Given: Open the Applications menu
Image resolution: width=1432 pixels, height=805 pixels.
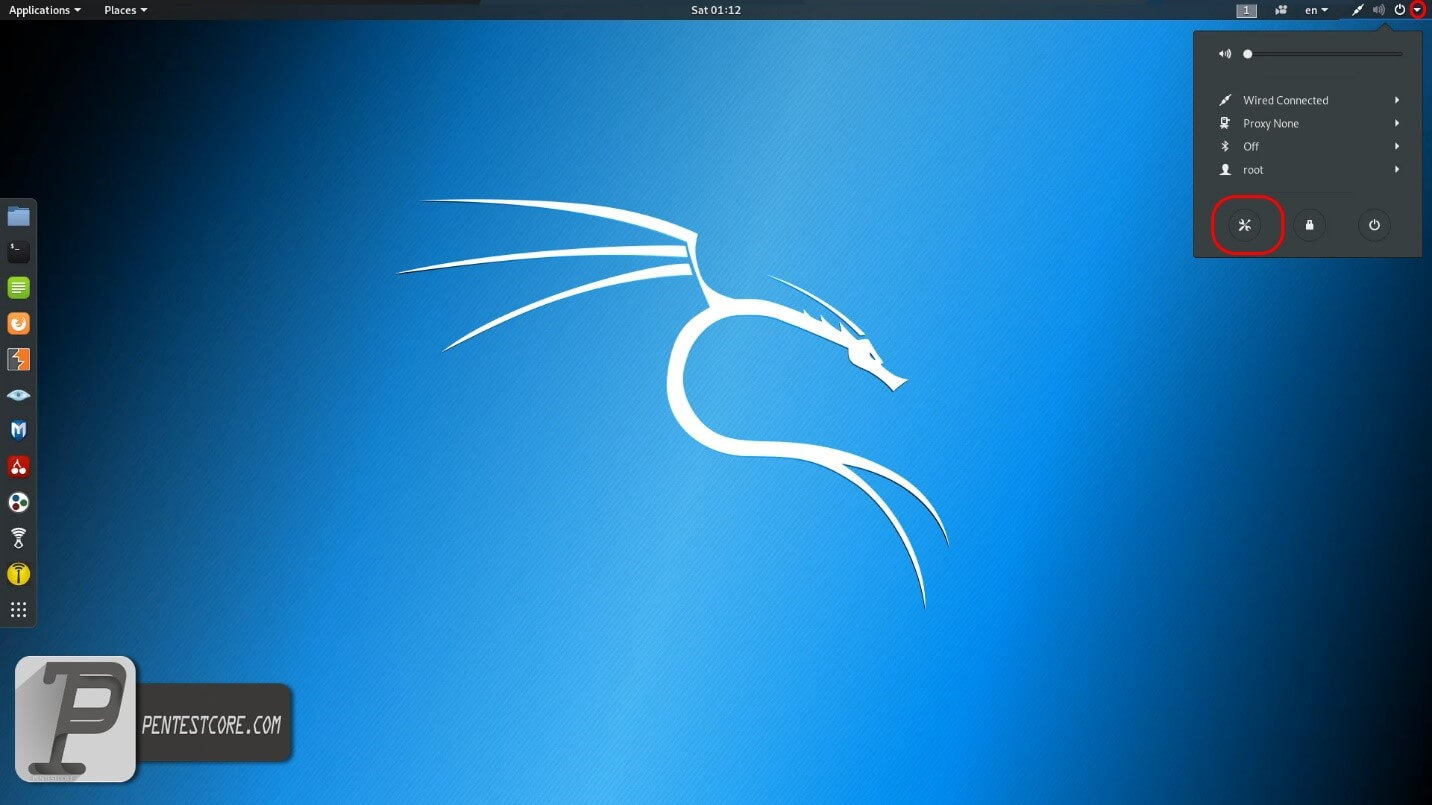Looking at the screenshot, I should [x=45, y=10].
